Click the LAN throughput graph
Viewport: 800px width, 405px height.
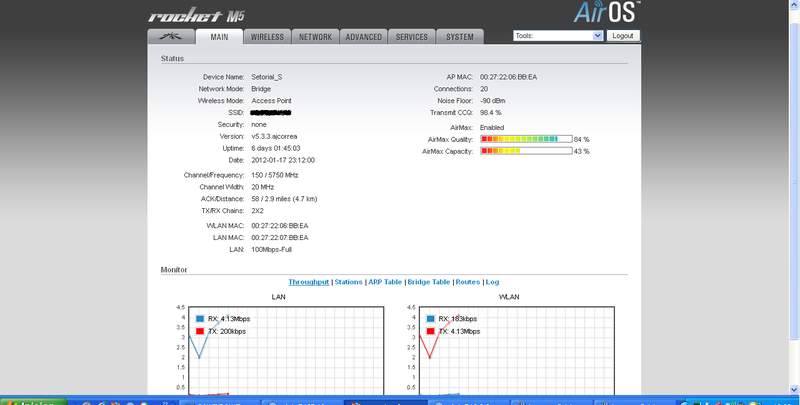(286, 351)
